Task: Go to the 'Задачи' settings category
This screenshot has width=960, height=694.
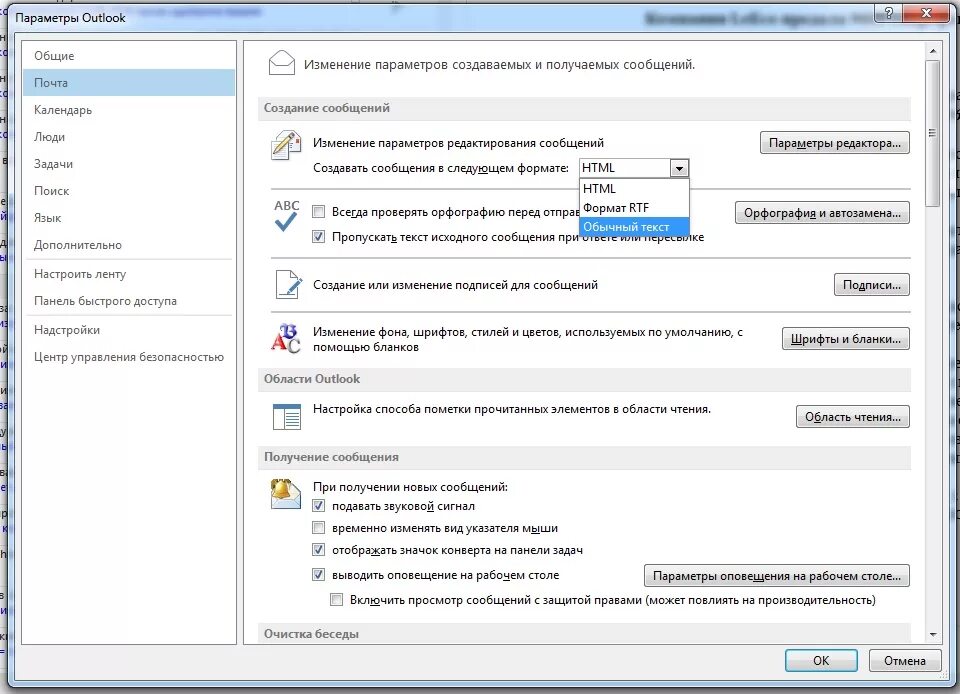Action: [129, 163]
